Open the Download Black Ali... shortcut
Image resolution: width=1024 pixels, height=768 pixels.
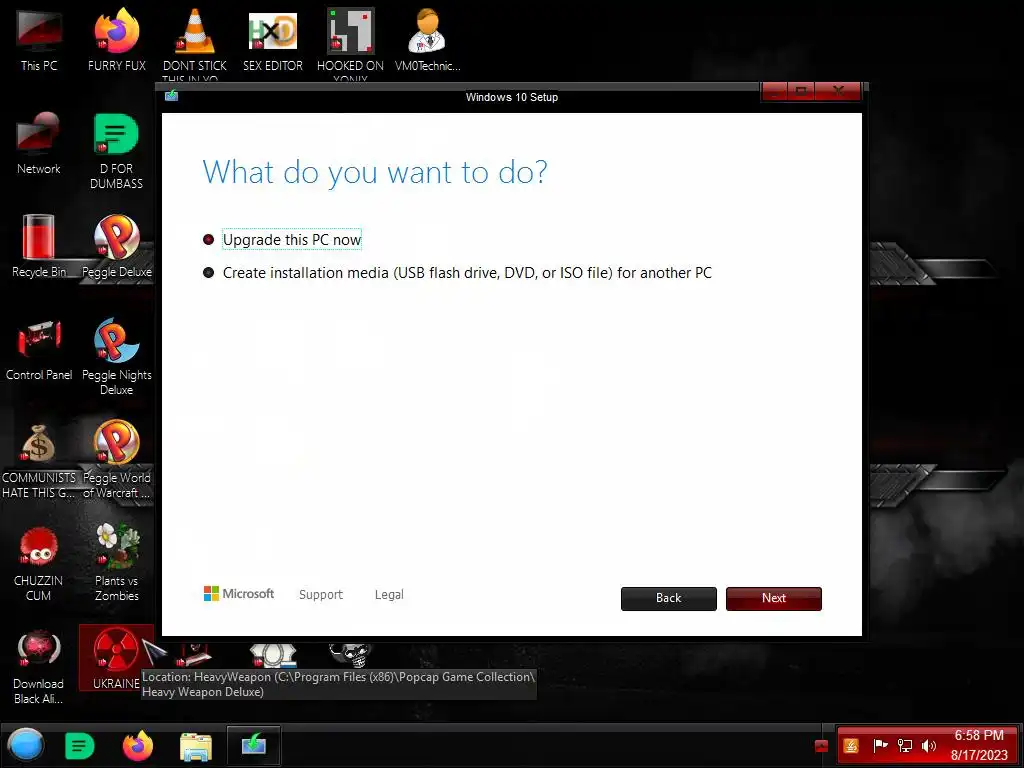pos(39,666)
